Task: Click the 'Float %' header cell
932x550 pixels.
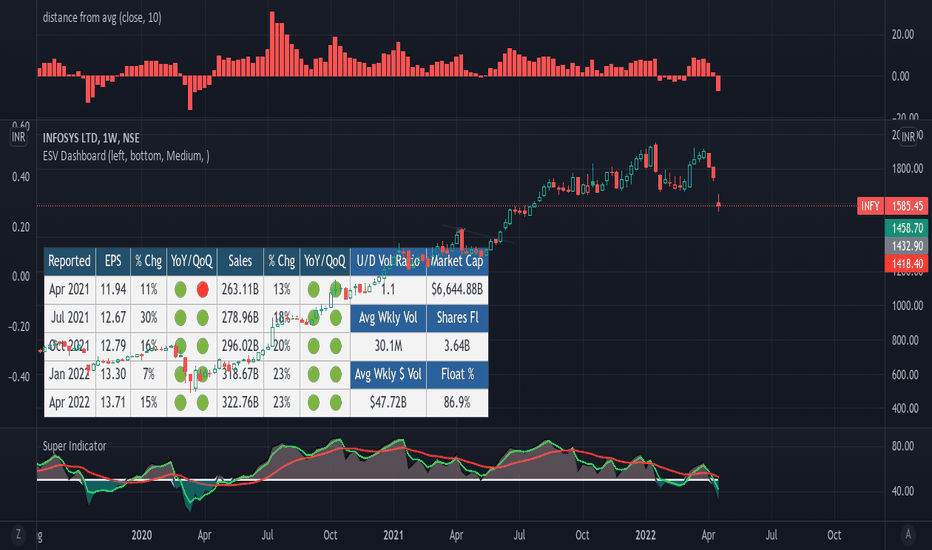Action: click(457, 374)
